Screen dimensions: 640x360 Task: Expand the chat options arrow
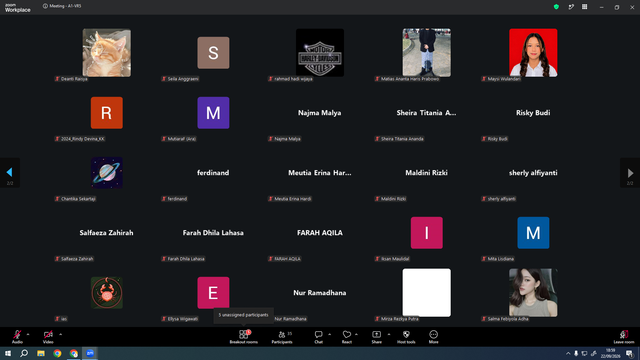[329, 334]
